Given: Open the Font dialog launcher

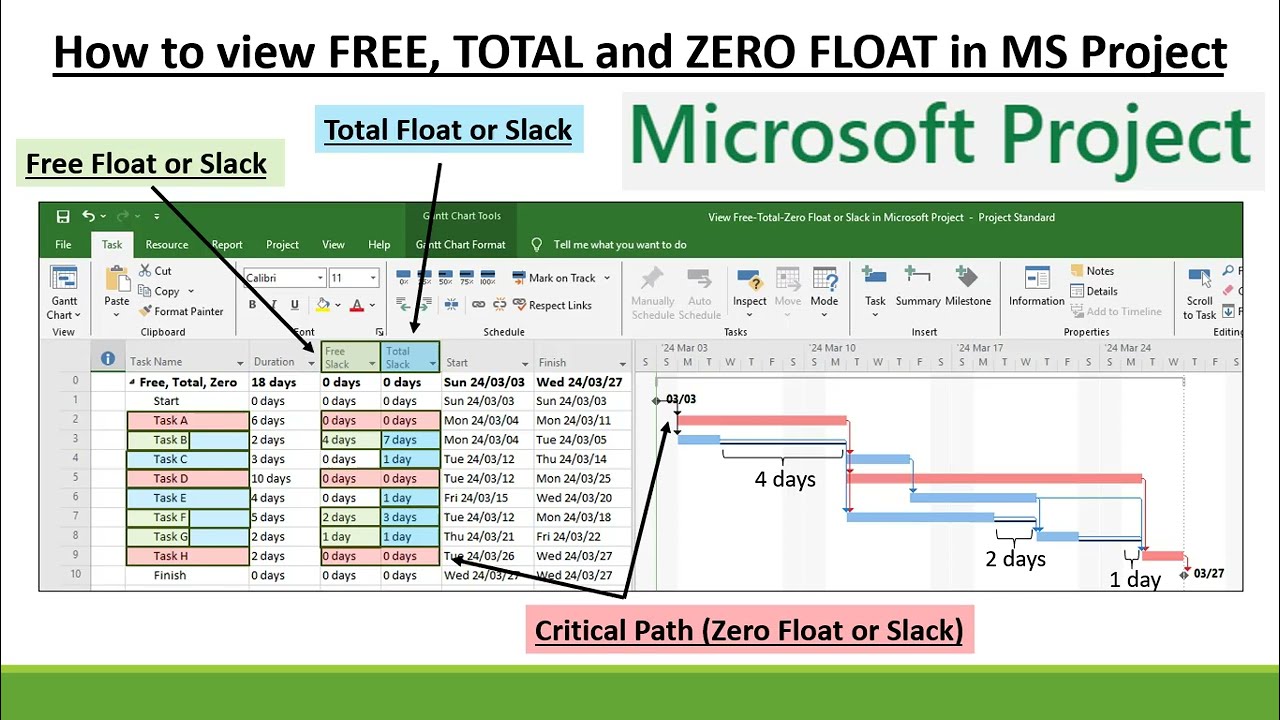Looking at the screenshot, I should (x=379, y=332).
